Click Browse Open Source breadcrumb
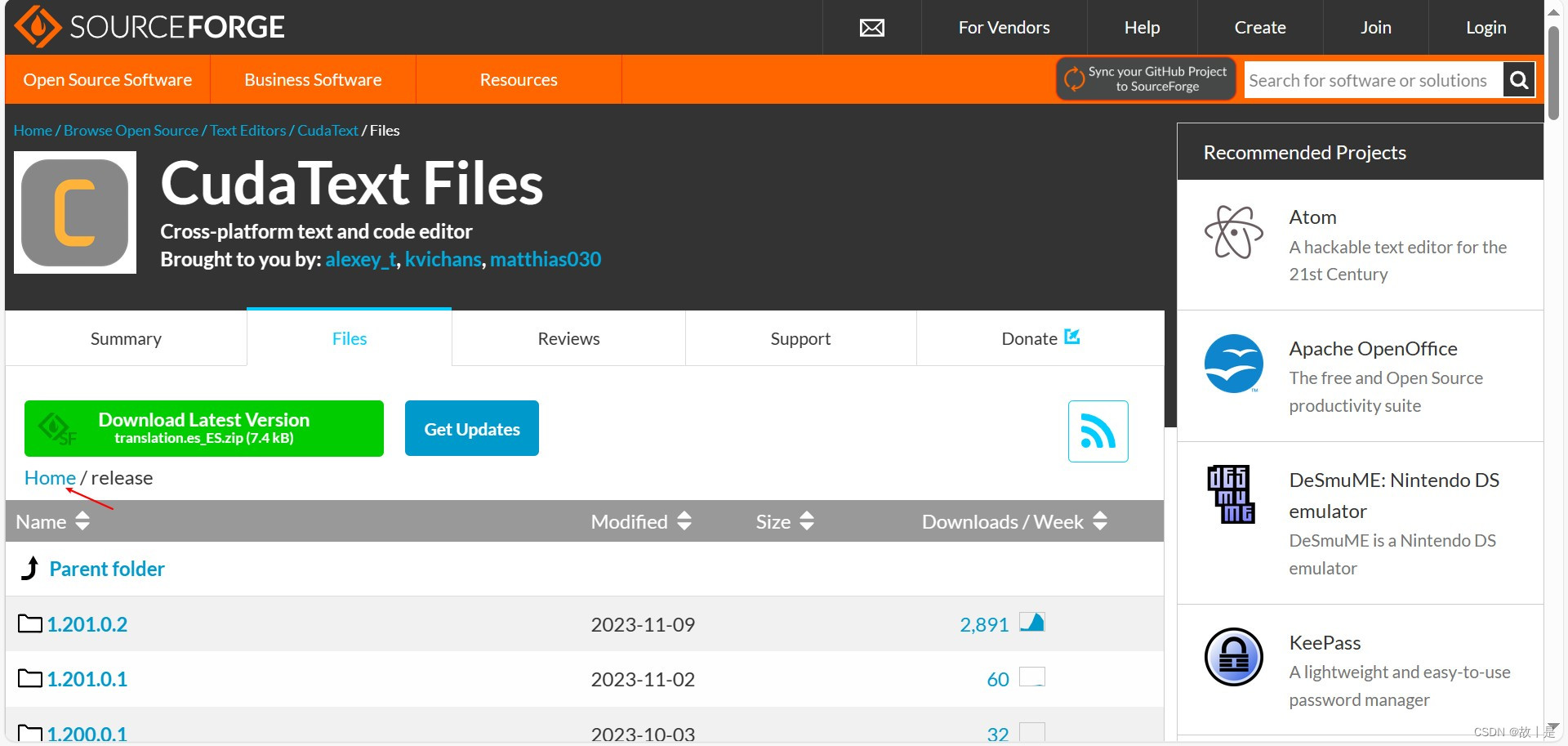The image size is (1568, 746). click(131, 131)
